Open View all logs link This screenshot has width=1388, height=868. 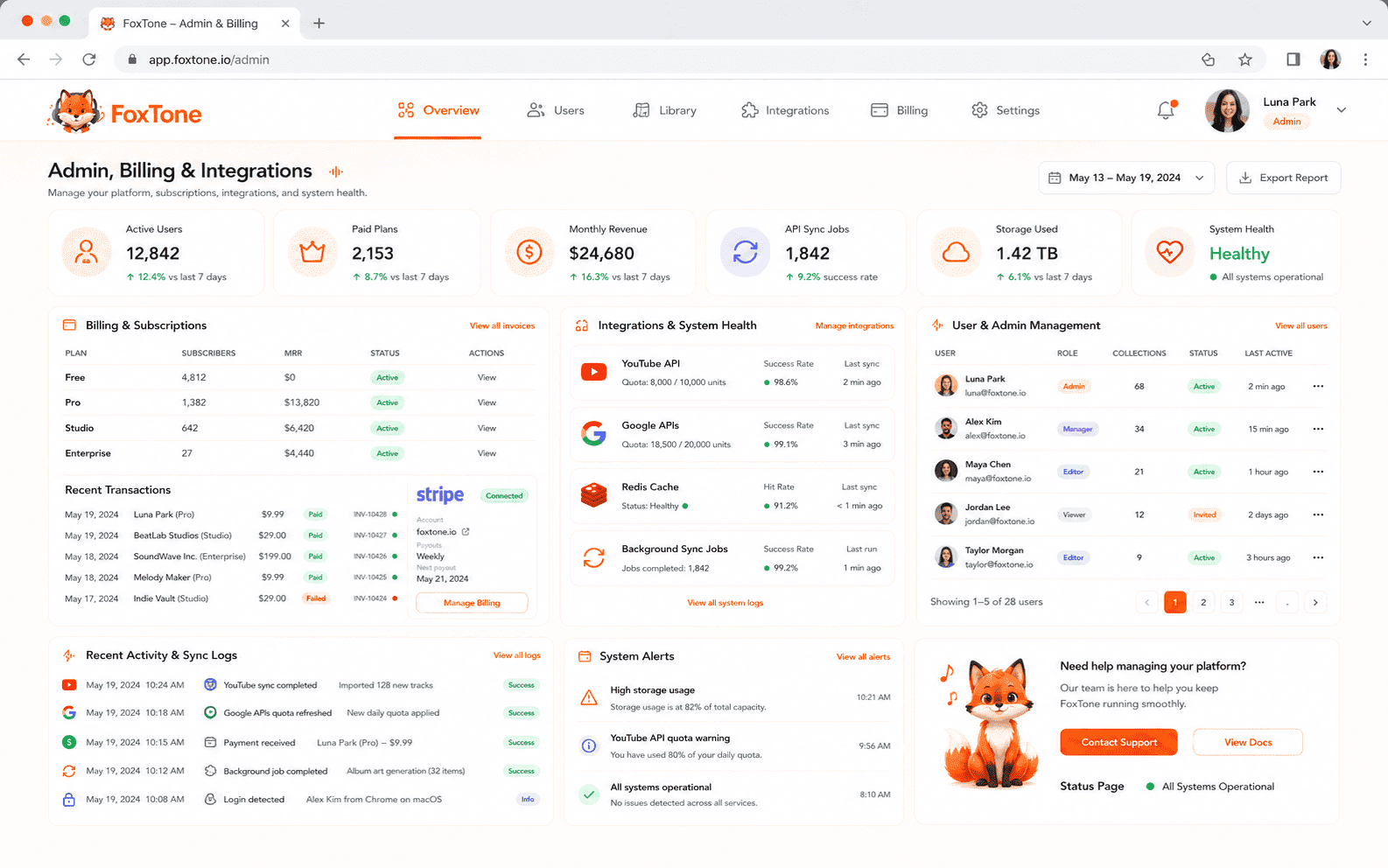click(x=516, y=655)
